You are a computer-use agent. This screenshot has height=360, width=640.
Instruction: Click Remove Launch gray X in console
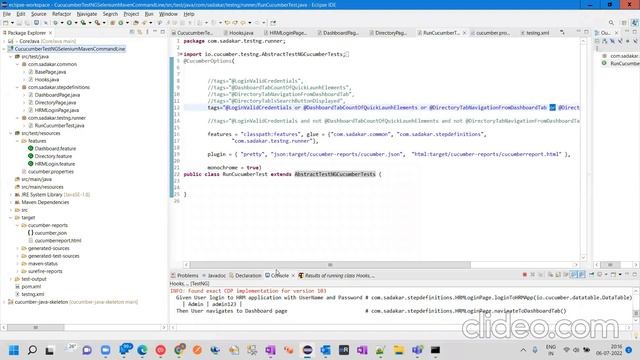532,275
